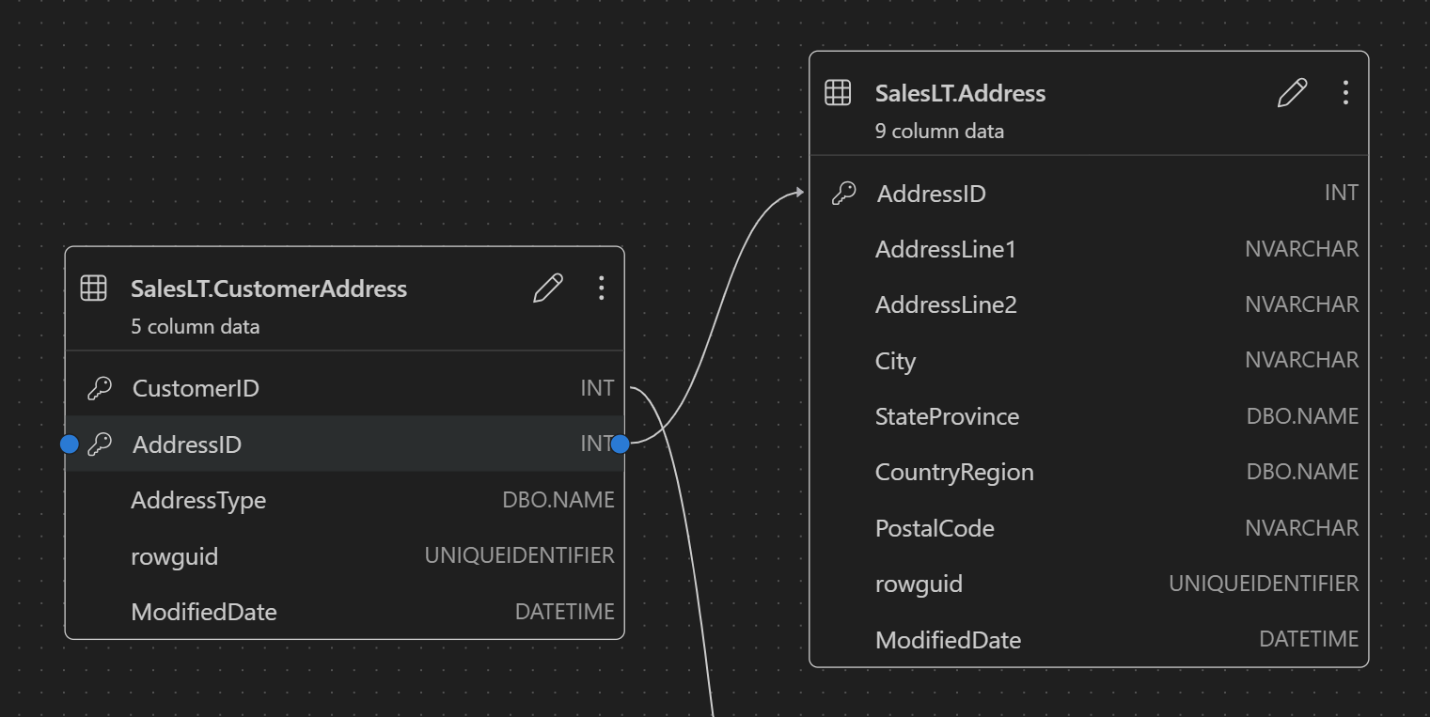Click the key icon beside AddressID in CustomerAddress
This screenshot has height=717, width=1430.
pos(98,444)
